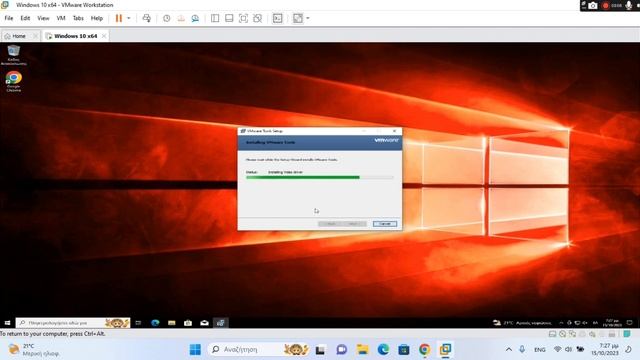The width and height of the screenshot is (640, 360).
Task: Click the Send Ctrl+Alt+Del toolbar icon
Action: coord(147,18)
